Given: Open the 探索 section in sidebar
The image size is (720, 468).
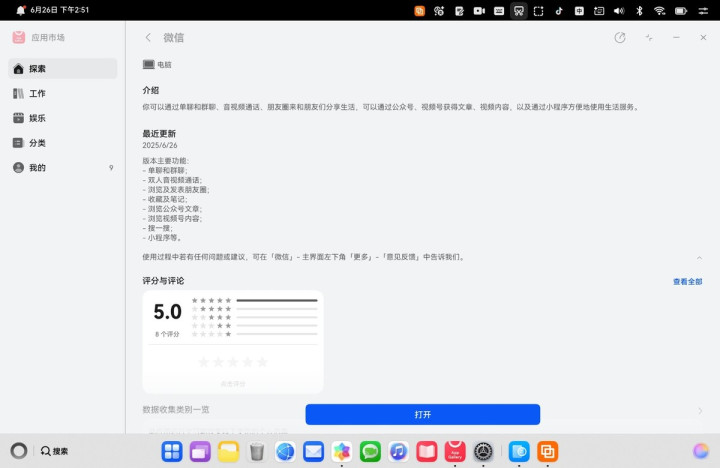Looking at the screenshot, I should pos(62,69).
